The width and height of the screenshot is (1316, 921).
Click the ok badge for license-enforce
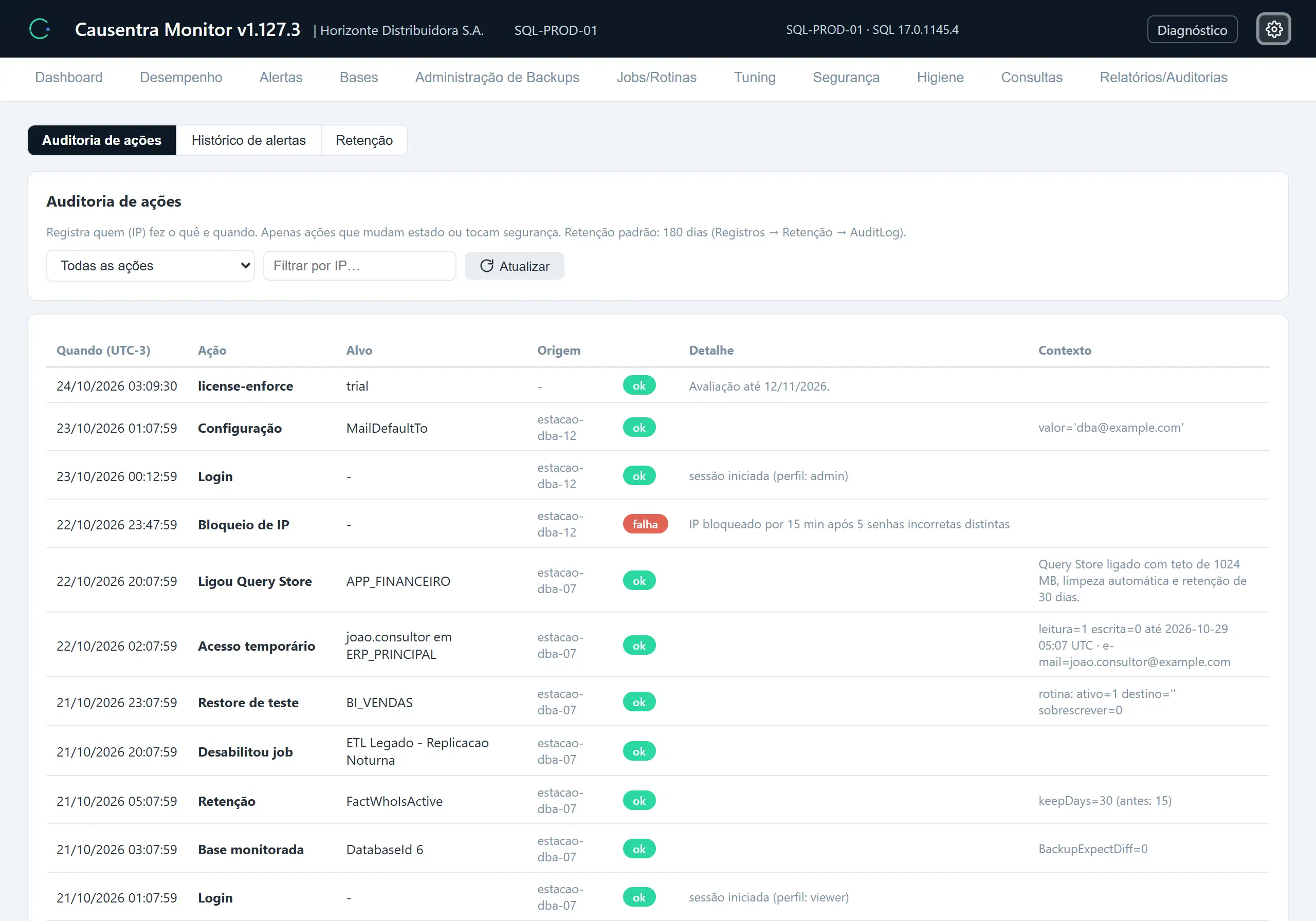(x=639, y=385)
